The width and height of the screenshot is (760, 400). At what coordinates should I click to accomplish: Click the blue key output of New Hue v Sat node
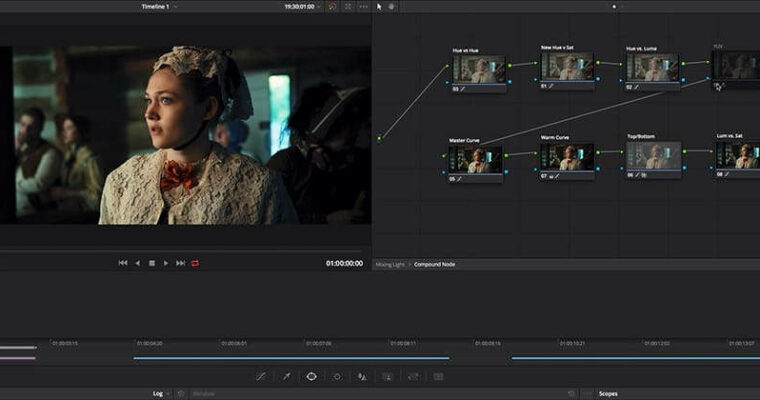click(598, 79)
